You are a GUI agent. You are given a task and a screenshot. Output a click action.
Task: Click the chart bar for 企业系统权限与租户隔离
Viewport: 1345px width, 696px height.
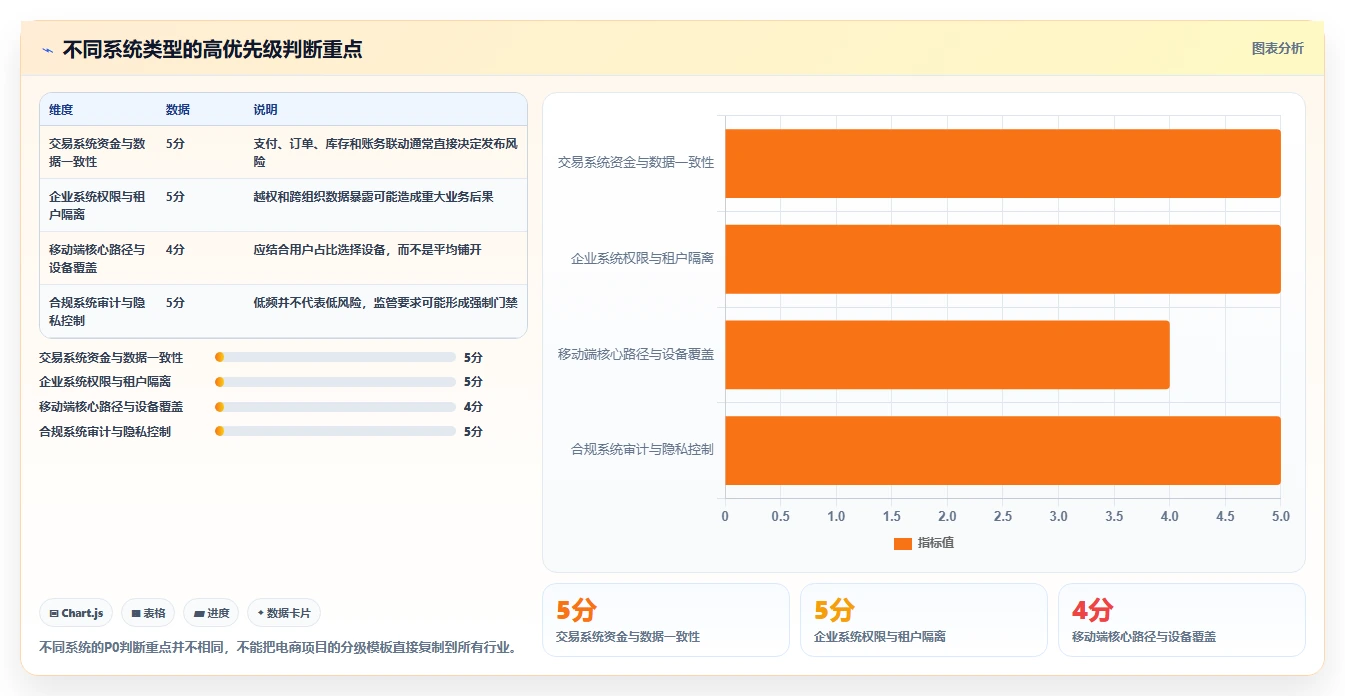pyautogui.click(x=1002, y=259)
